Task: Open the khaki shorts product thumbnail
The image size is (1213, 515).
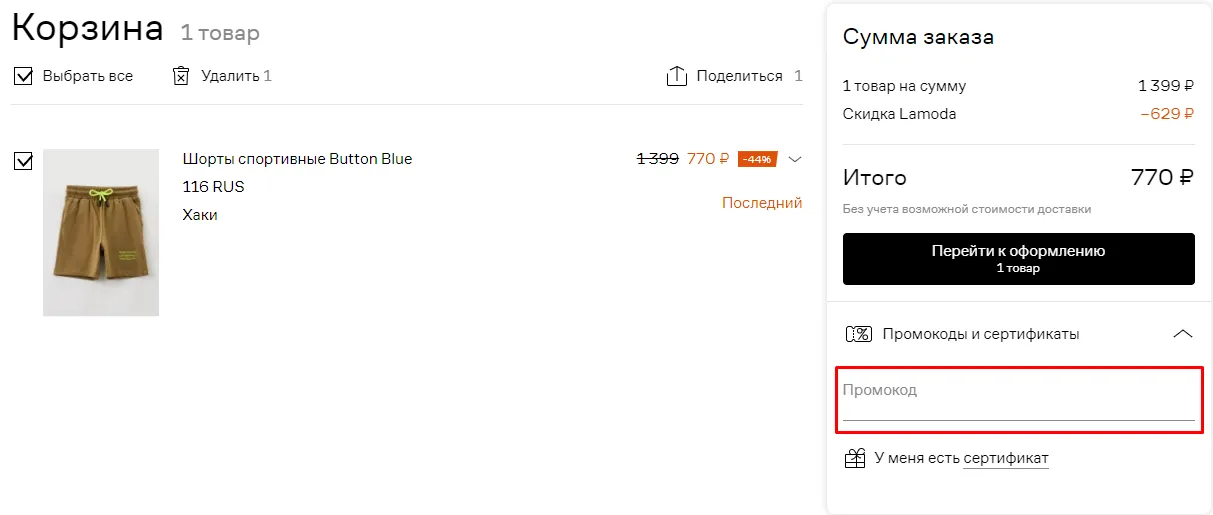Action: tap(101, 232)
